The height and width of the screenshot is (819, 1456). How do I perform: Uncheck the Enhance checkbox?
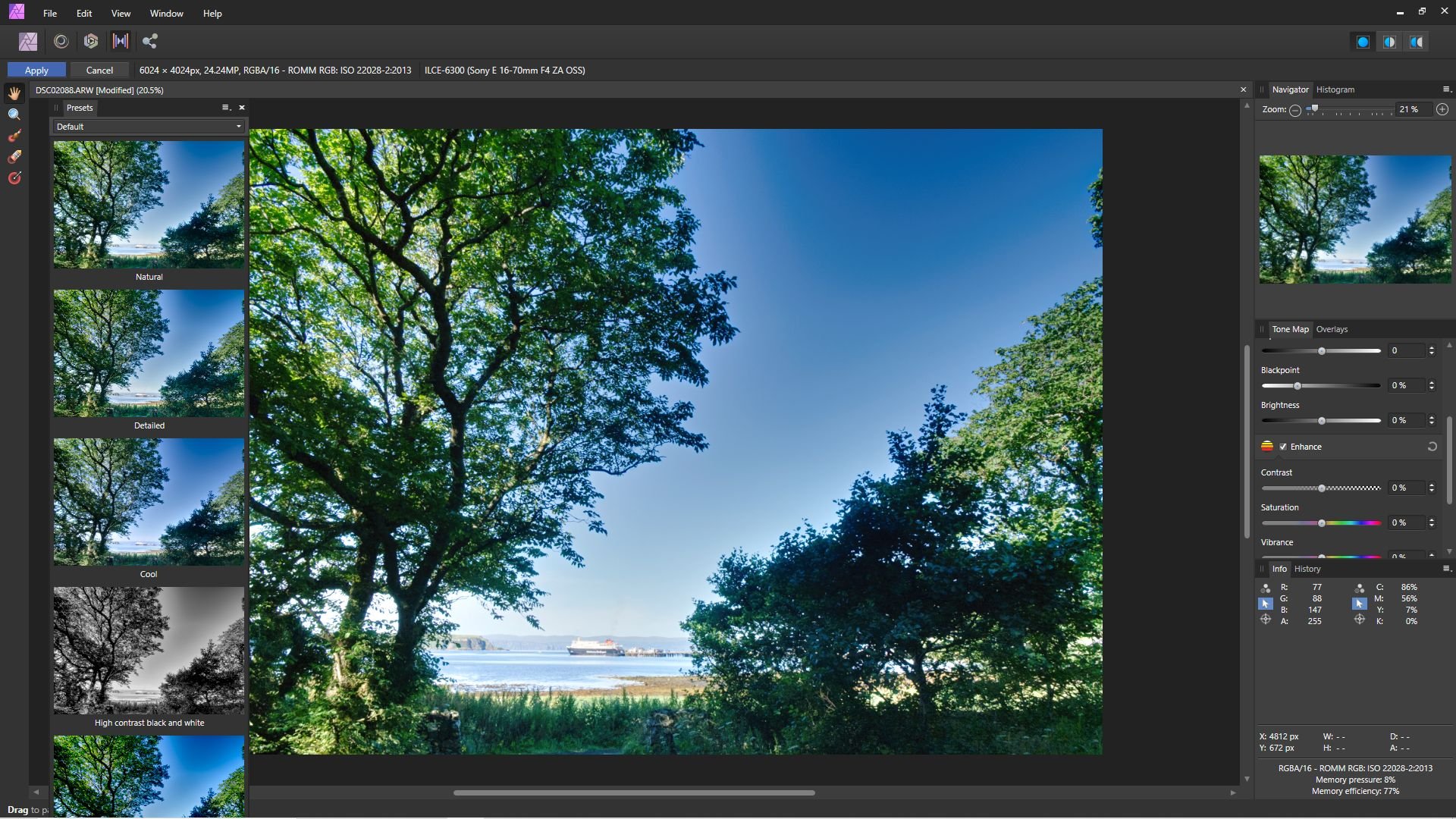(1283, 447)
